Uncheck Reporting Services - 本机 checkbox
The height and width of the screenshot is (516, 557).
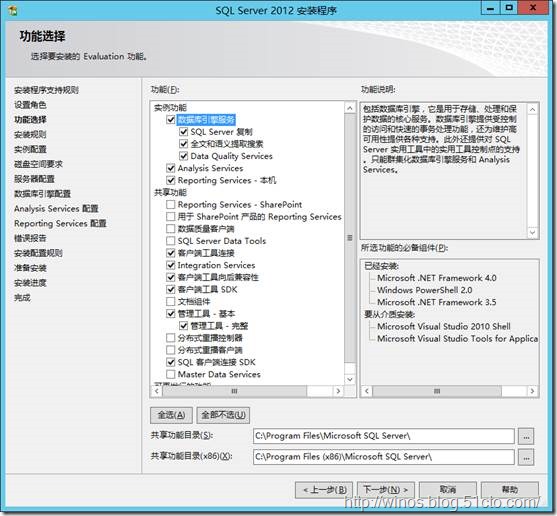171,180
